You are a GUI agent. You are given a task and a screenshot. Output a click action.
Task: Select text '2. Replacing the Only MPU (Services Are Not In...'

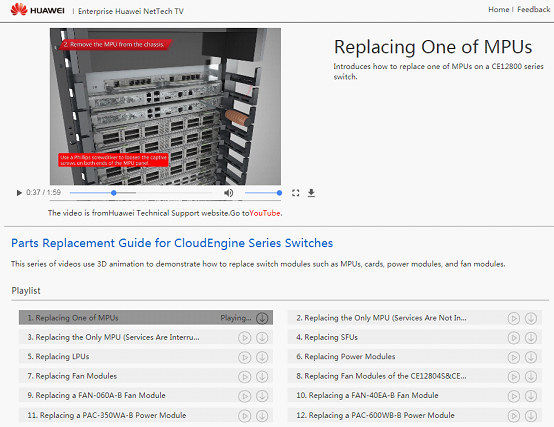point(381,318)
